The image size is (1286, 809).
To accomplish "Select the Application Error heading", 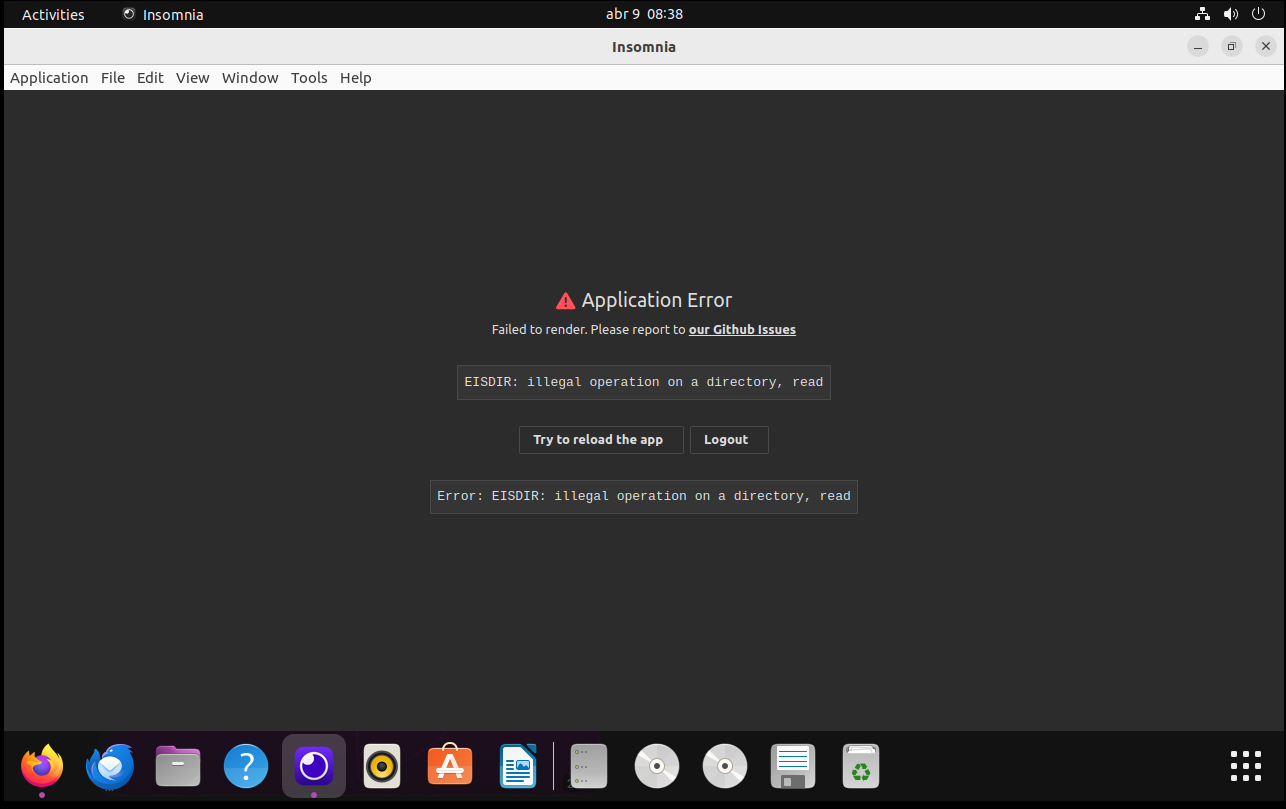I will (x=657, y=300).
